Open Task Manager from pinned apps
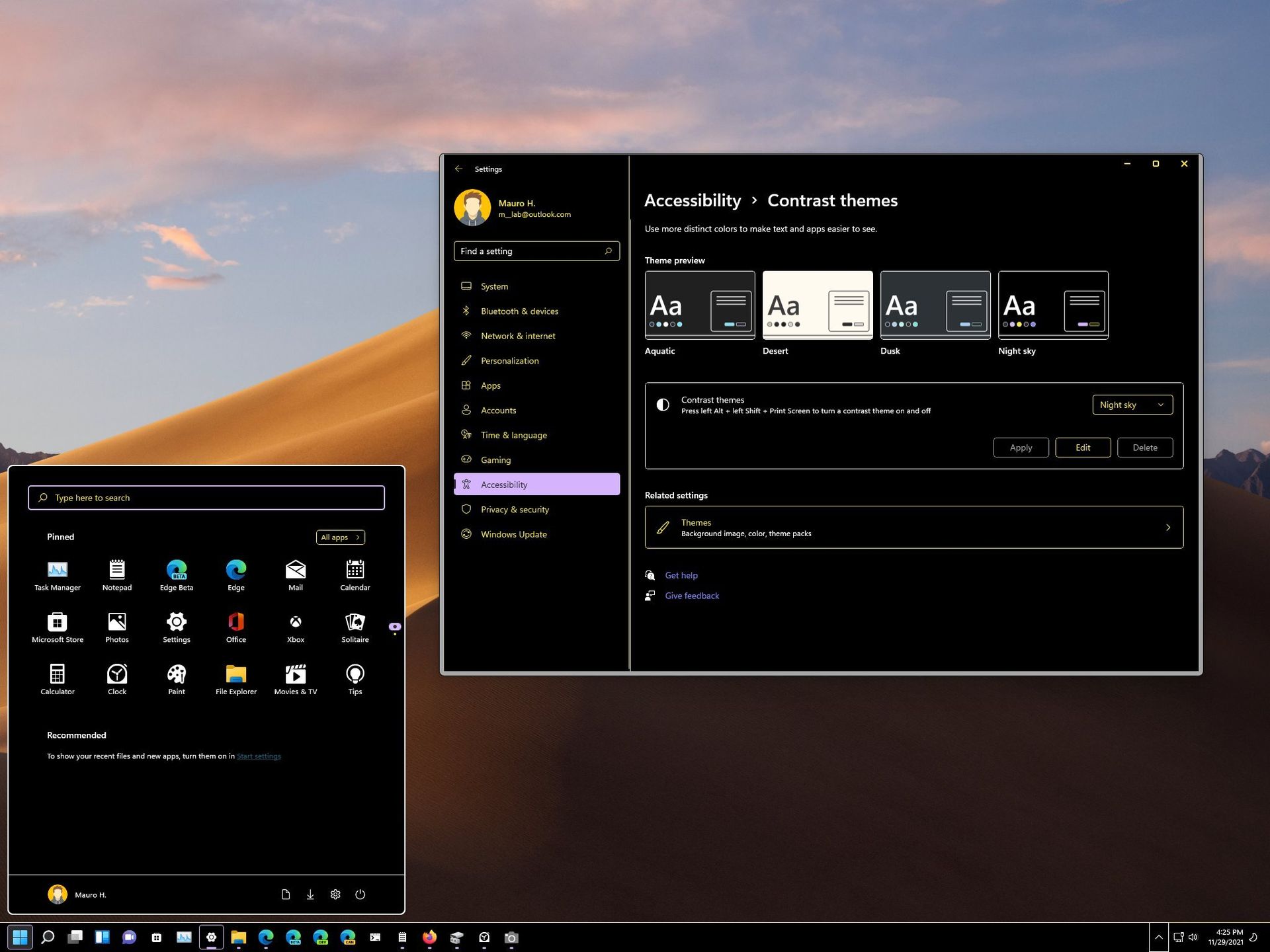 pos(58,574)
